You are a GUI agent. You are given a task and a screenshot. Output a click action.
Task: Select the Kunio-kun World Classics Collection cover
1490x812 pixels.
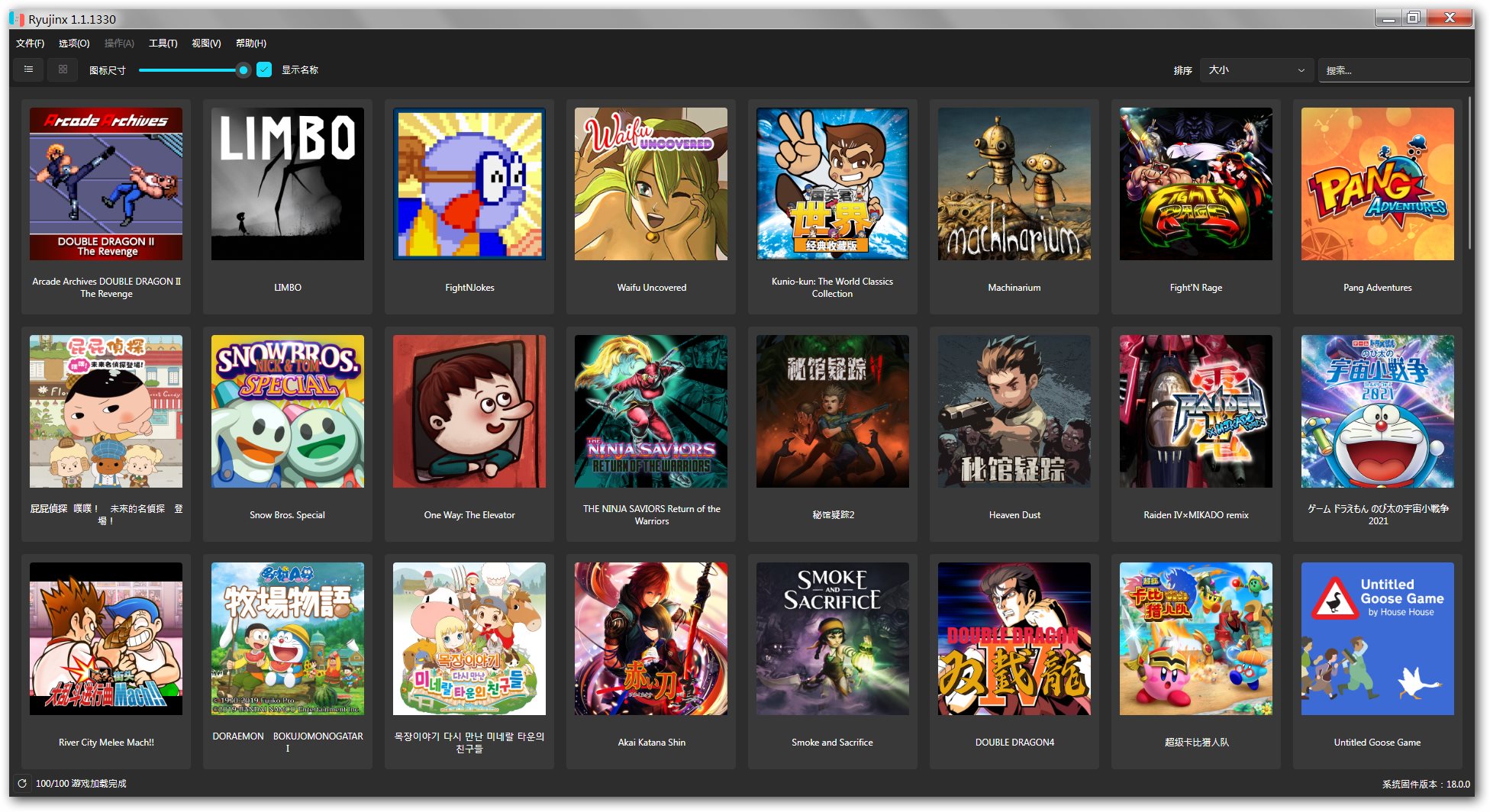(x=833, y=184)
